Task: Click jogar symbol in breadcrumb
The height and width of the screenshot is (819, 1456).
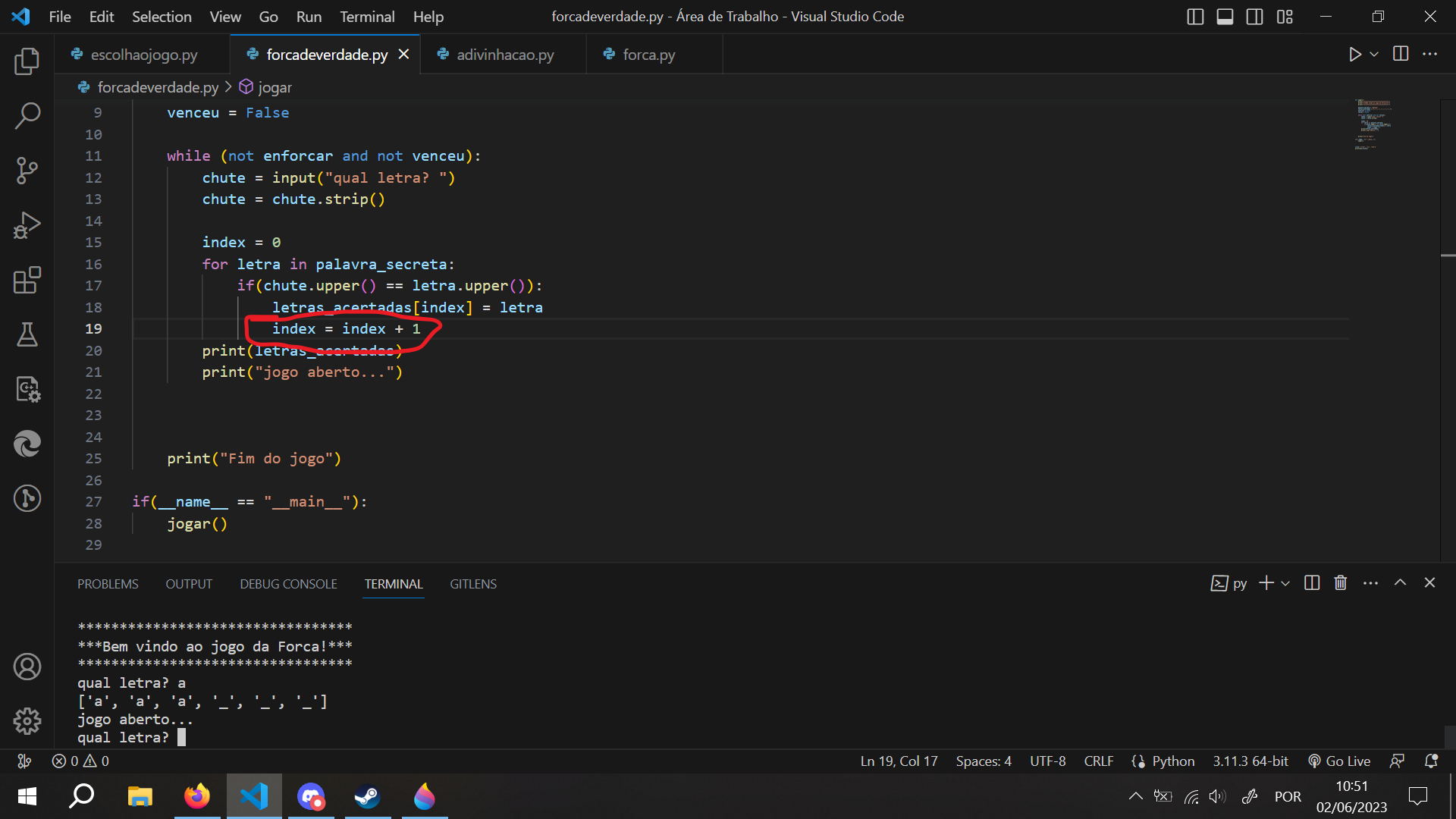Action: tap(275, 87)
